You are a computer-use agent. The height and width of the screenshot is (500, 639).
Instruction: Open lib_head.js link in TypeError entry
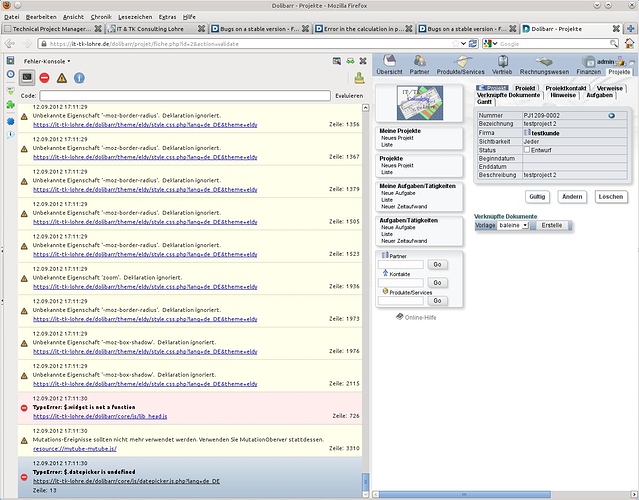[100, 416]
